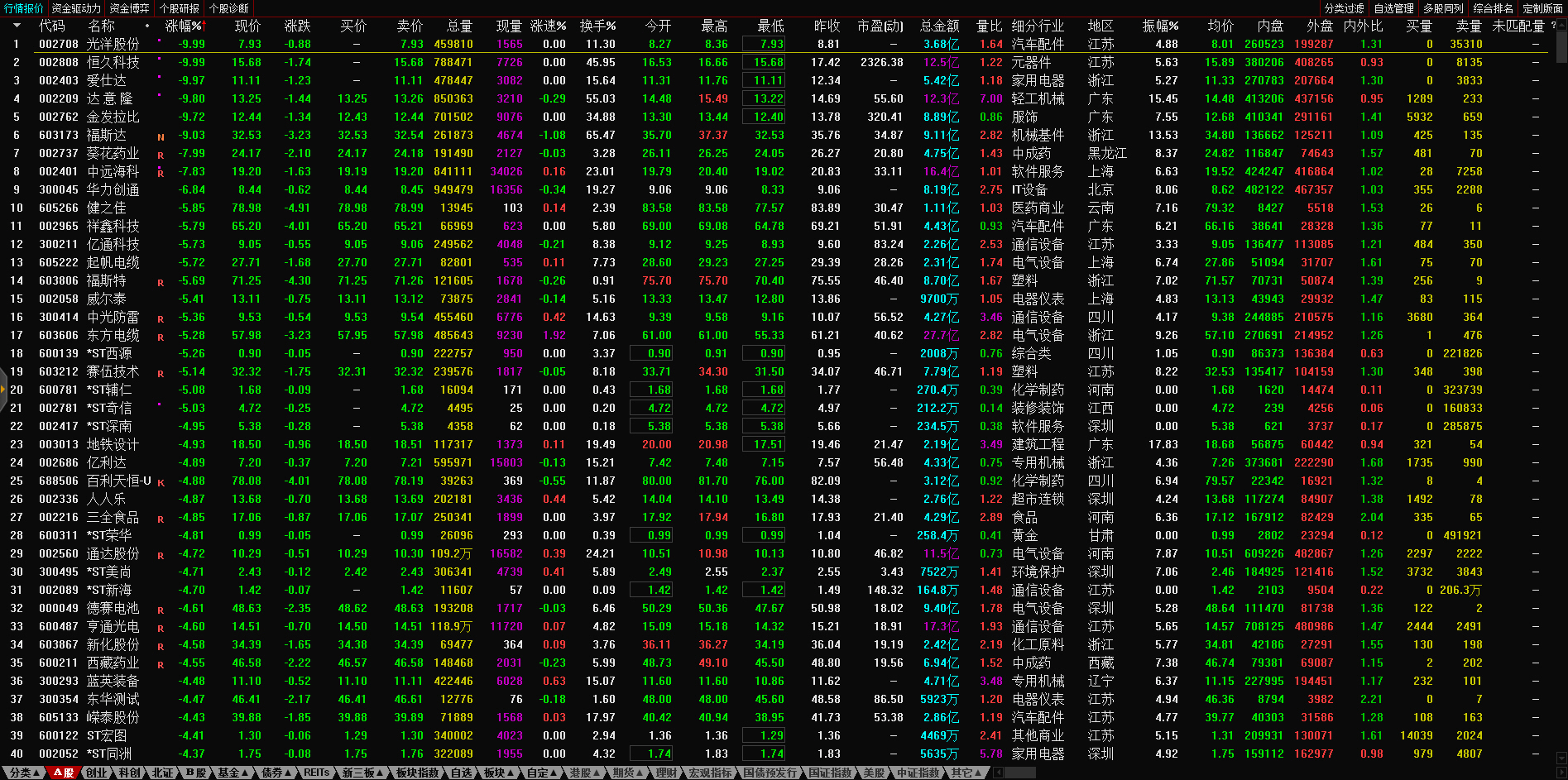Open 自选管理 in the top right
The width and height of the screenshot is (1568, 780).
click(x=1393, y=8)
